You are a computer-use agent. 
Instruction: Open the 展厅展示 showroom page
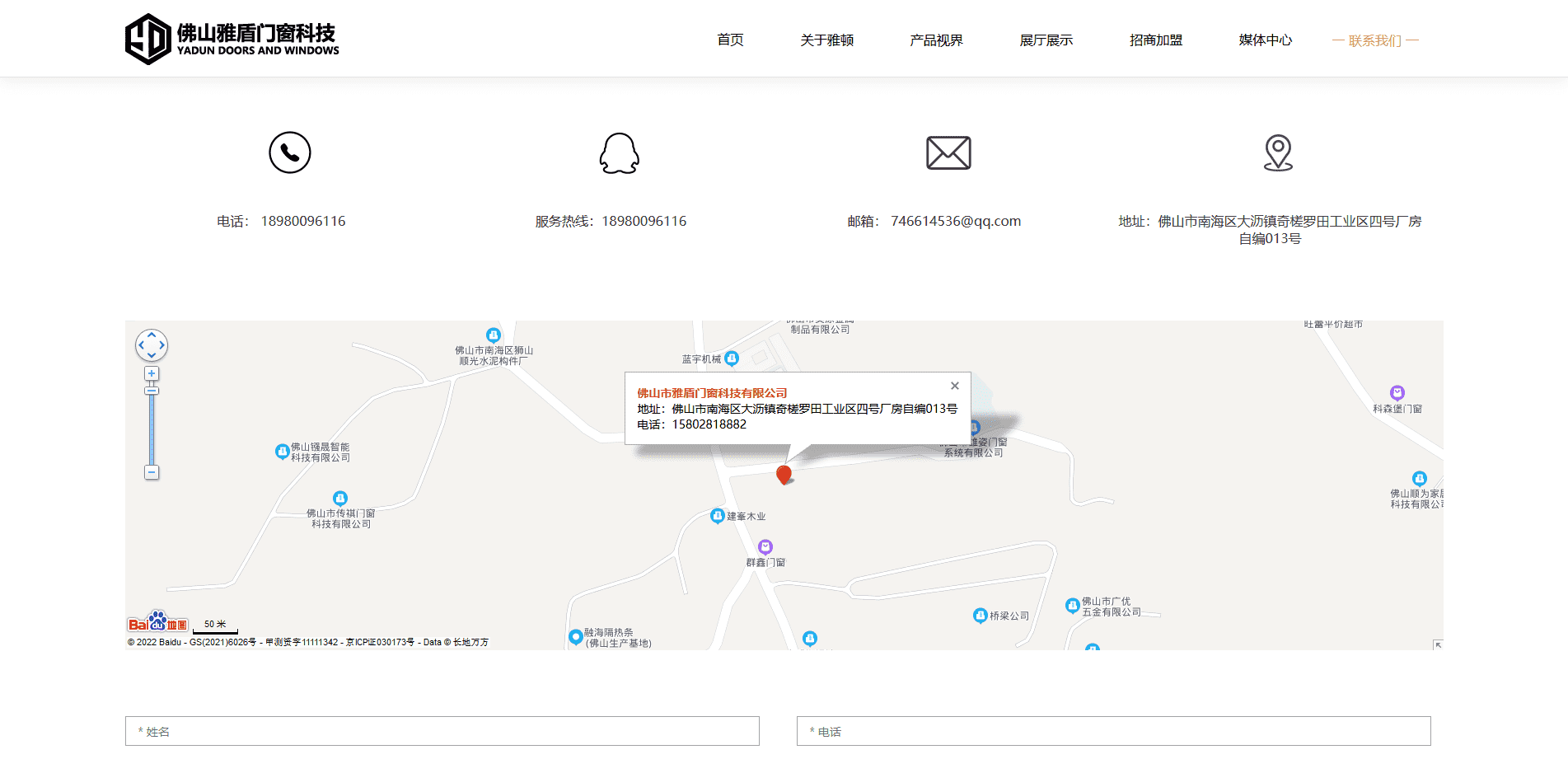click(x=1046, y=40)
